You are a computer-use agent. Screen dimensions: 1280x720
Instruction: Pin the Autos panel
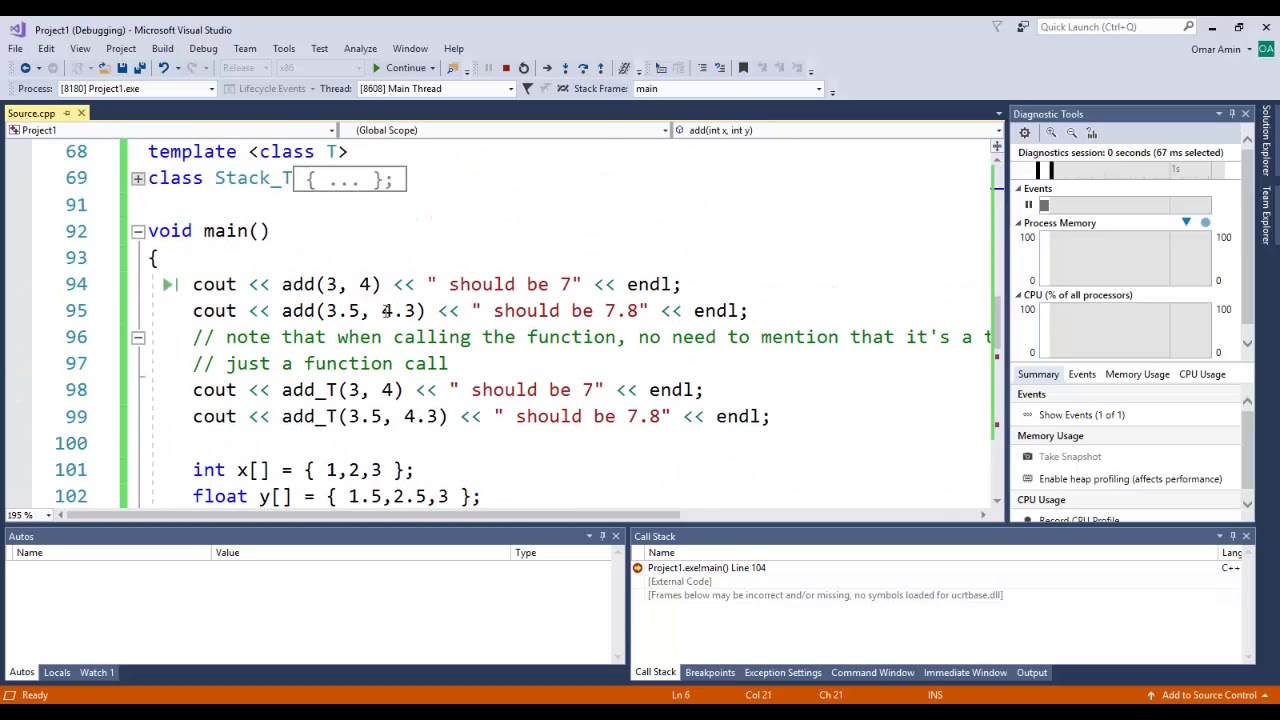pos(602,537)
